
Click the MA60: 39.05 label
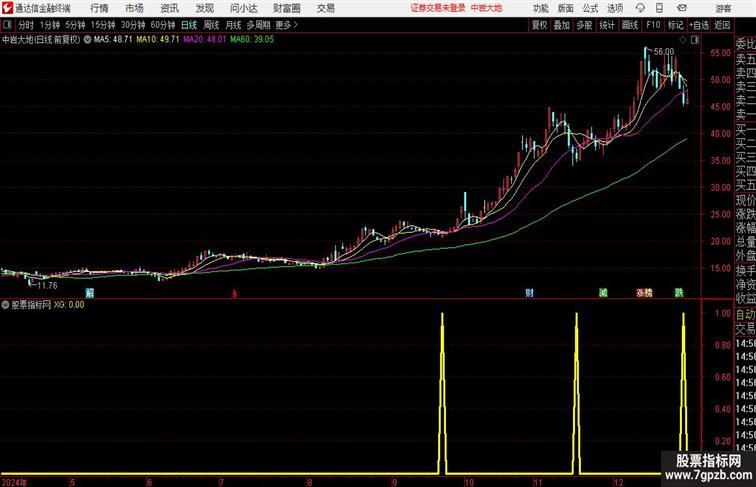click(252, 40)
